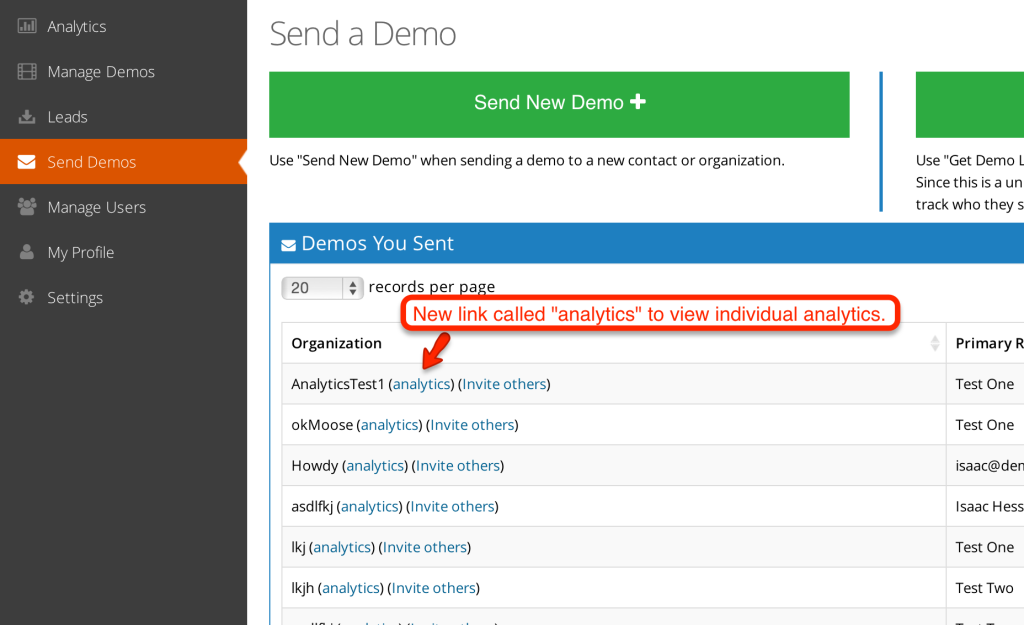Viewport: 1024px width, 625px height.
Task: Click the film strip icon beside Manage Demos
Action: pos(25,71)
